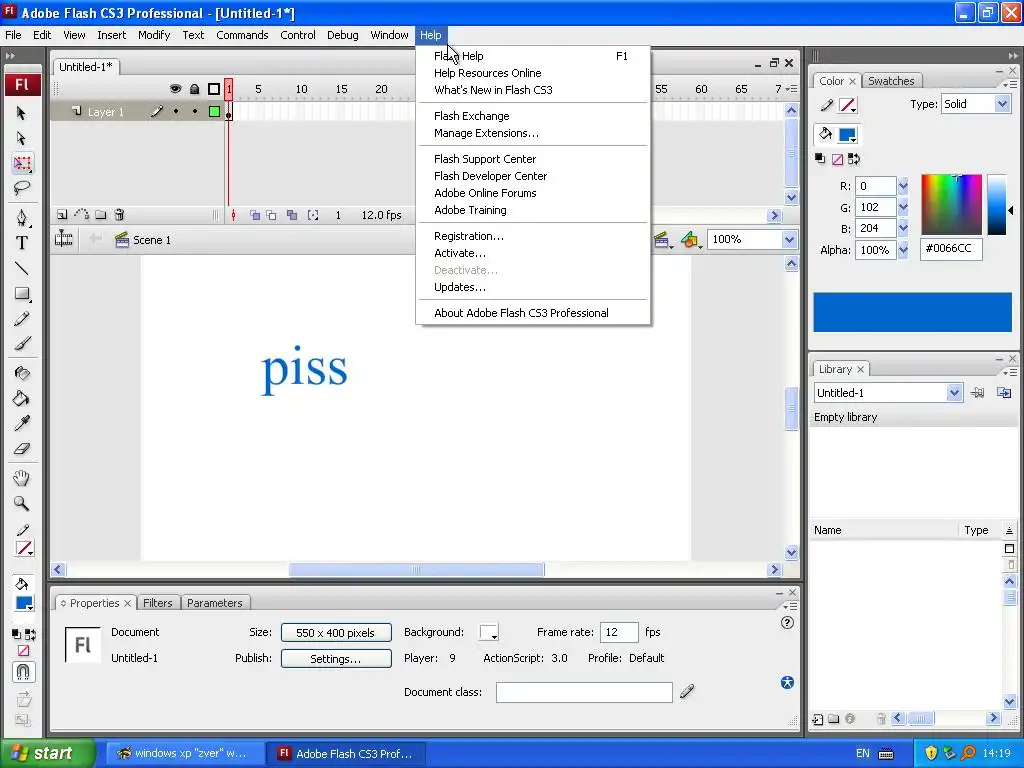Click the Delete Layer trash icon
1024x768 pixels.
[119, 214]
